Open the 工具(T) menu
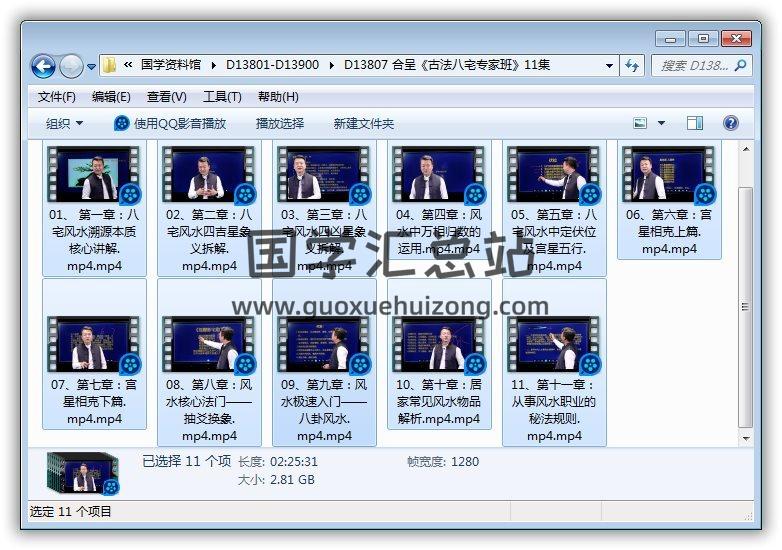Viewport: 782px width, 550px height. click(221, 96)
